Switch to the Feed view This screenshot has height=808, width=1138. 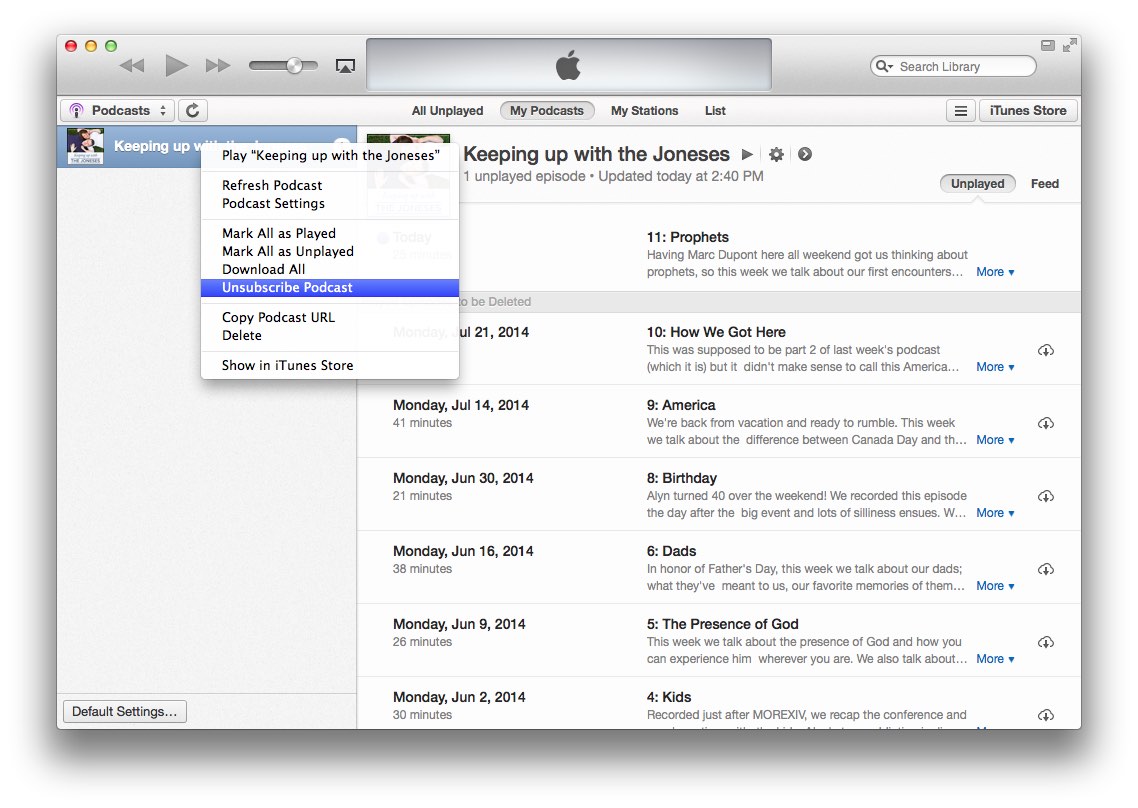click(x=1044, y=184)
